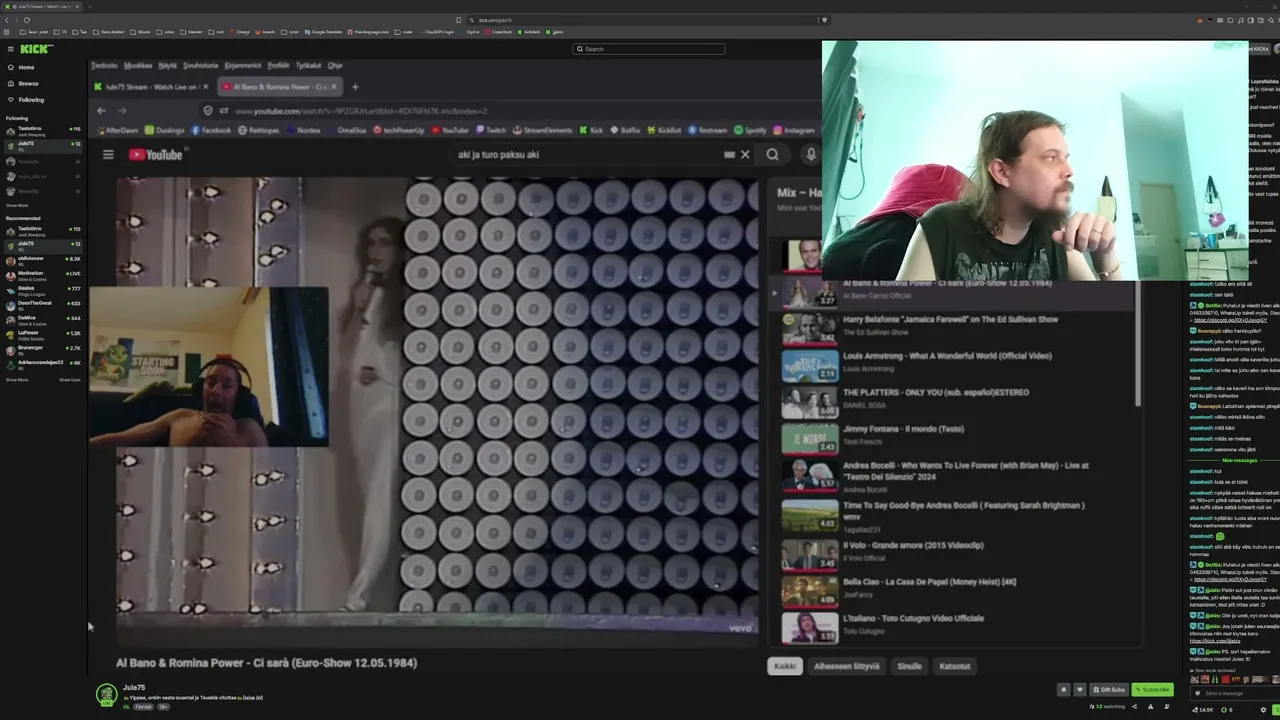This screenshot has width=1280, height=720.
Task: Open the YouTube guide hamburger menu
Action: pos(108,155)
